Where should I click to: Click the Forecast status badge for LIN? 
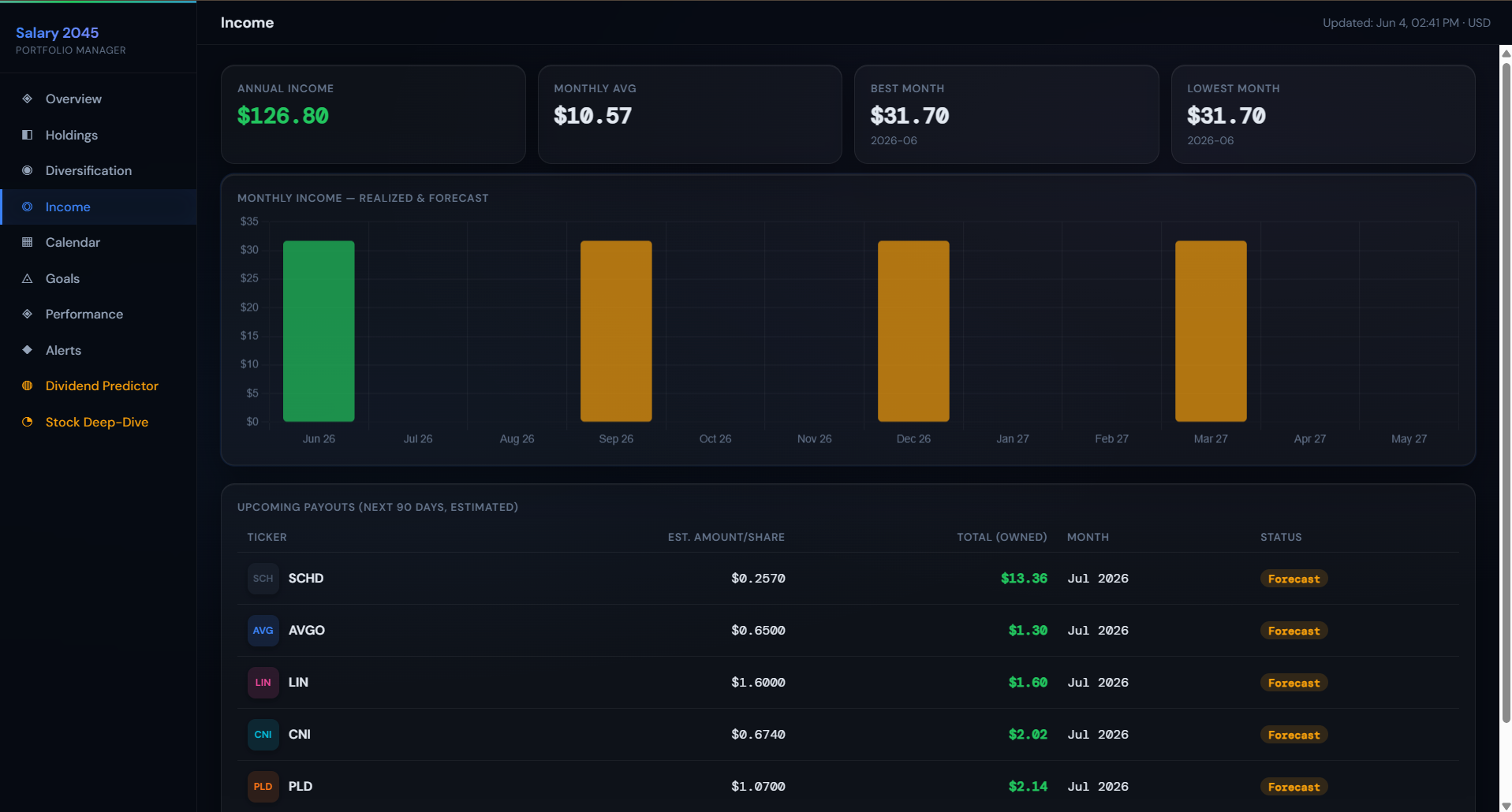tap(1294, 683)
